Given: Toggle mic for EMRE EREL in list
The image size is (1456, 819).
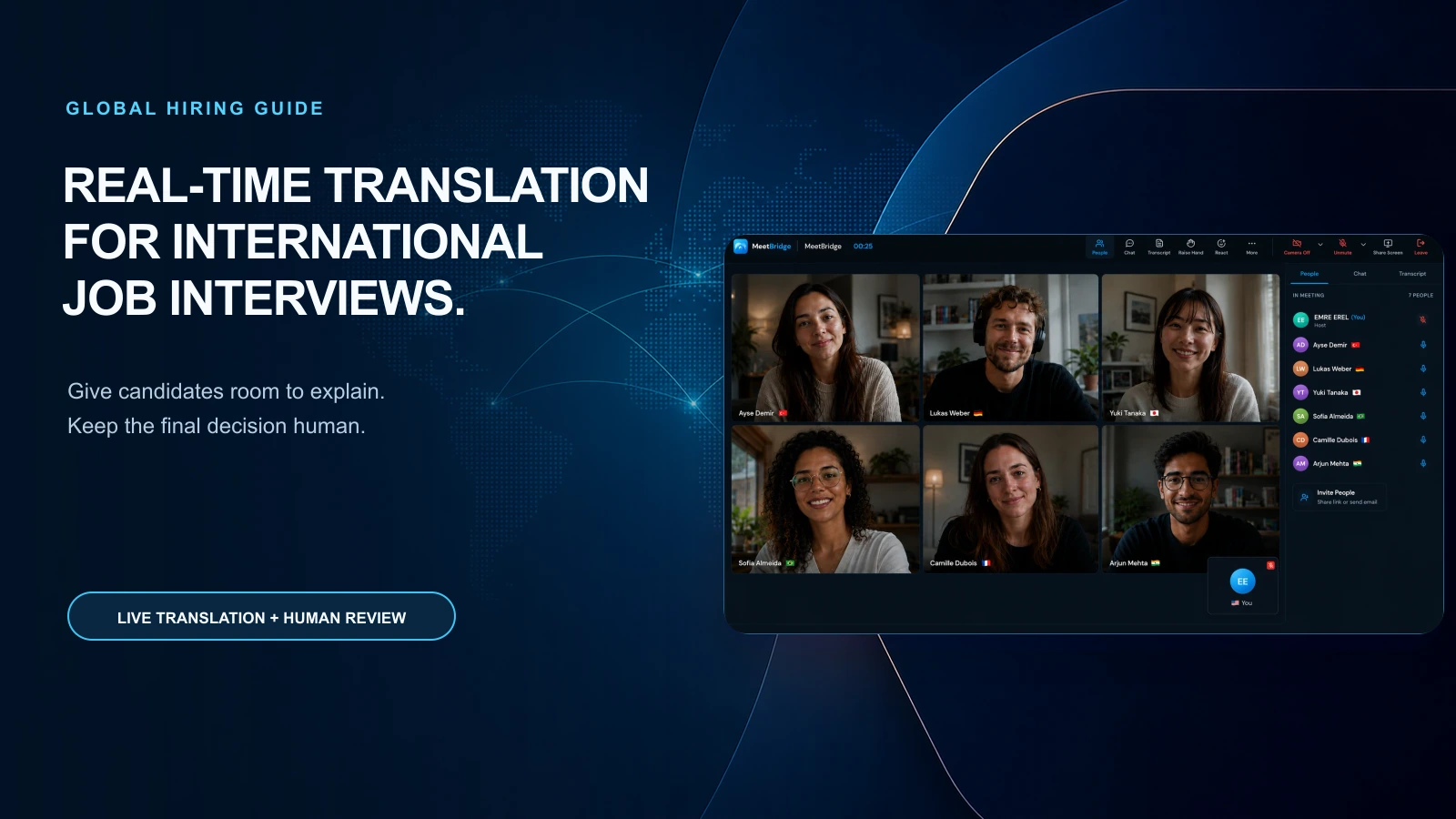Looking at the screenshot, I should pos(1423,319).
